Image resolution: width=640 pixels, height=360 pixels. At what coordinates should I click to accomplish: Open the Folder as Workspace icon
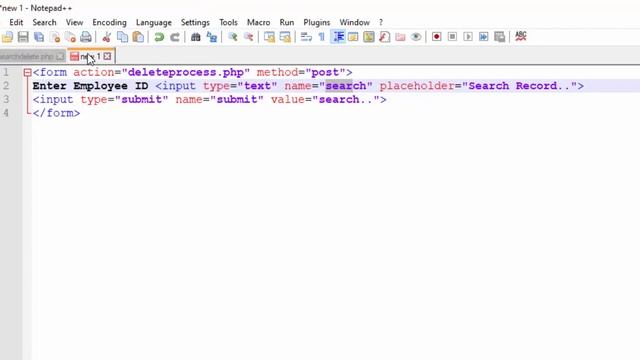[x=400, y=37]
